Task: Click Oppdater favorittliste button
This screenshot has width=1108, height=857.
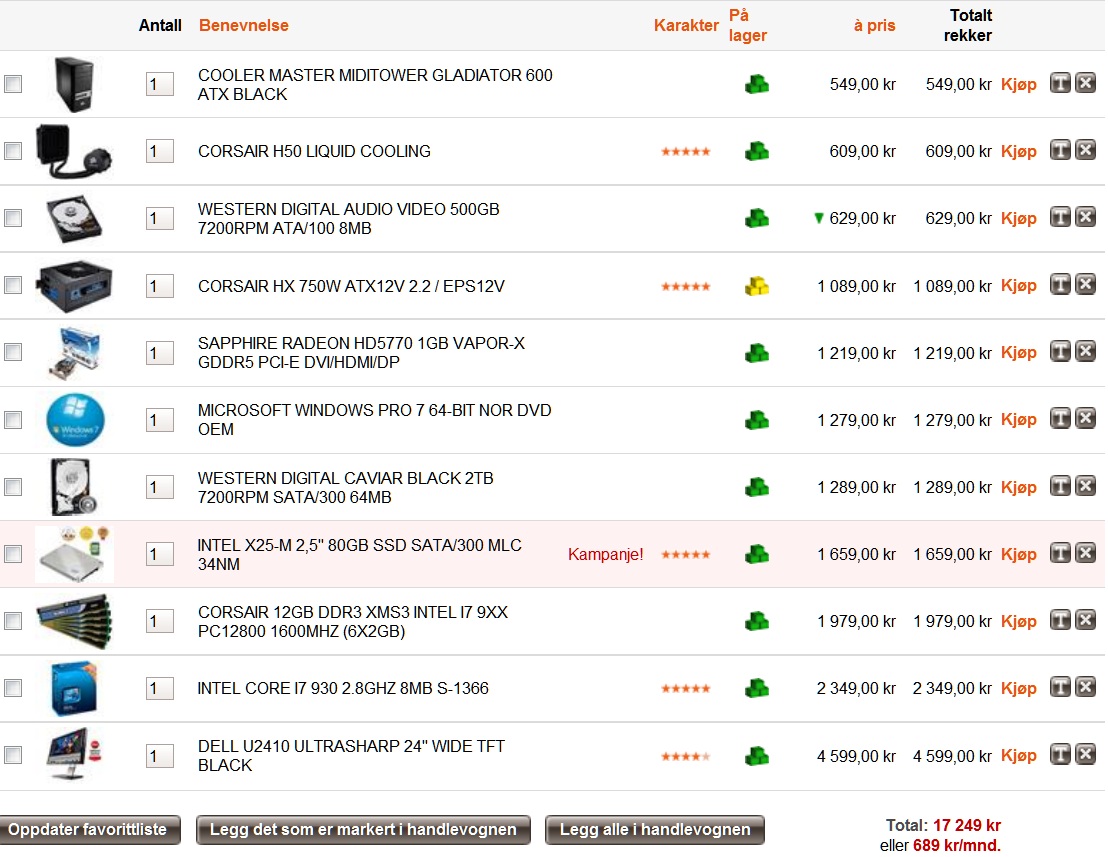Action: pyautogui.click(x=89, y=829)
